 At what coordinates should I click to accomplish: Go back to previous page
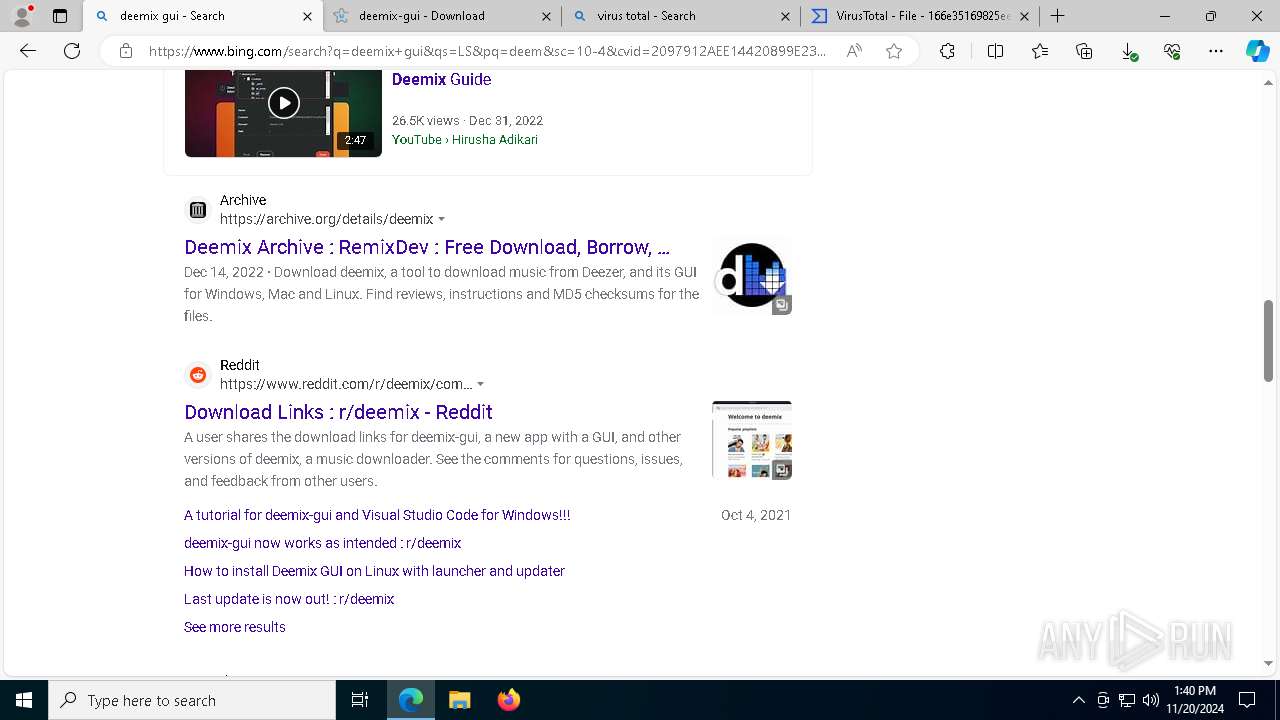coord(28,51)
